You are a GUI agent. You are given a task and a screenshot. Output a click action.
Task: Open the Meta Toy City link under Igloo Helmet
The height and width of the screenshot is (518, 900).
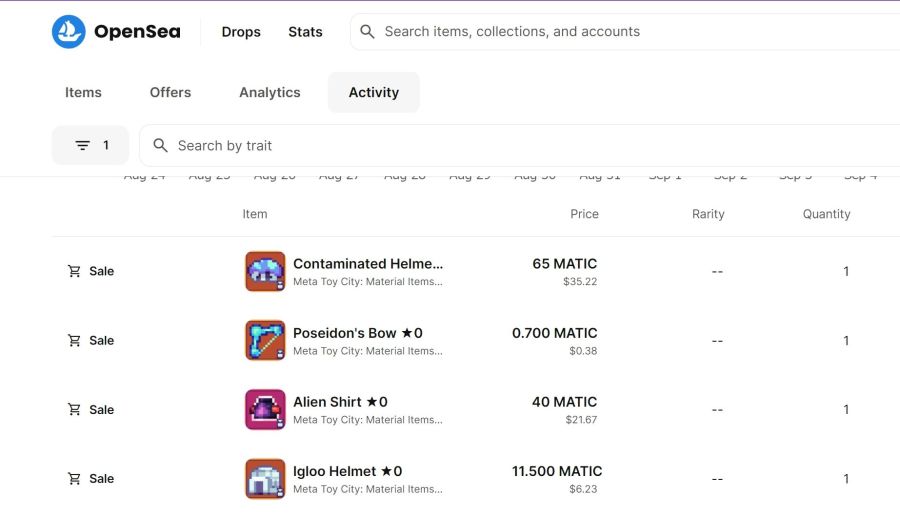tap(368, 489)
